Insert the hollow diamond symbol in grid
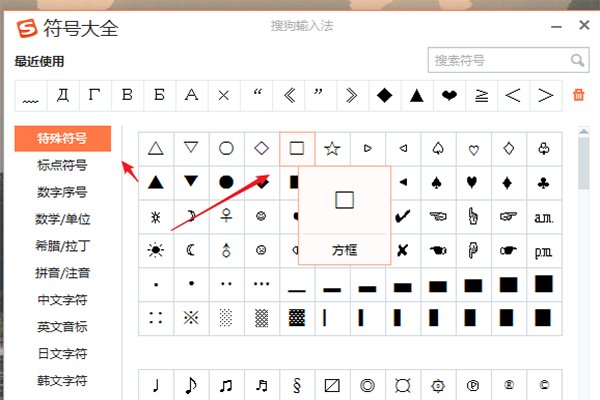 (x=261, y=149)
